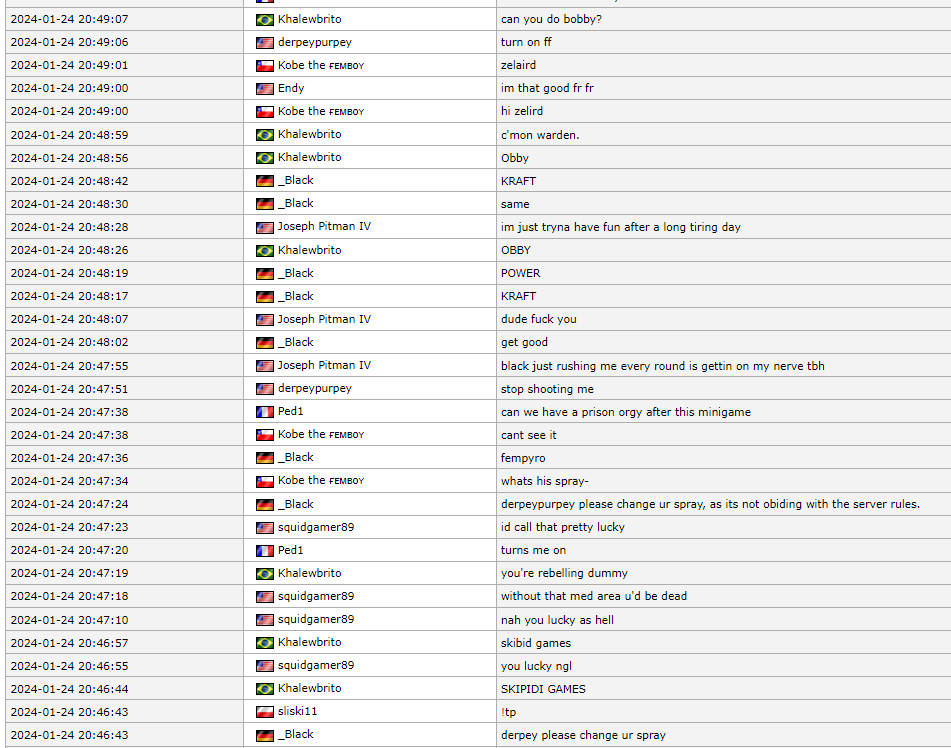Click the flag icon next to sliski11
The height and width of the screenshot is (748, 951).
[x=265, y=712]
